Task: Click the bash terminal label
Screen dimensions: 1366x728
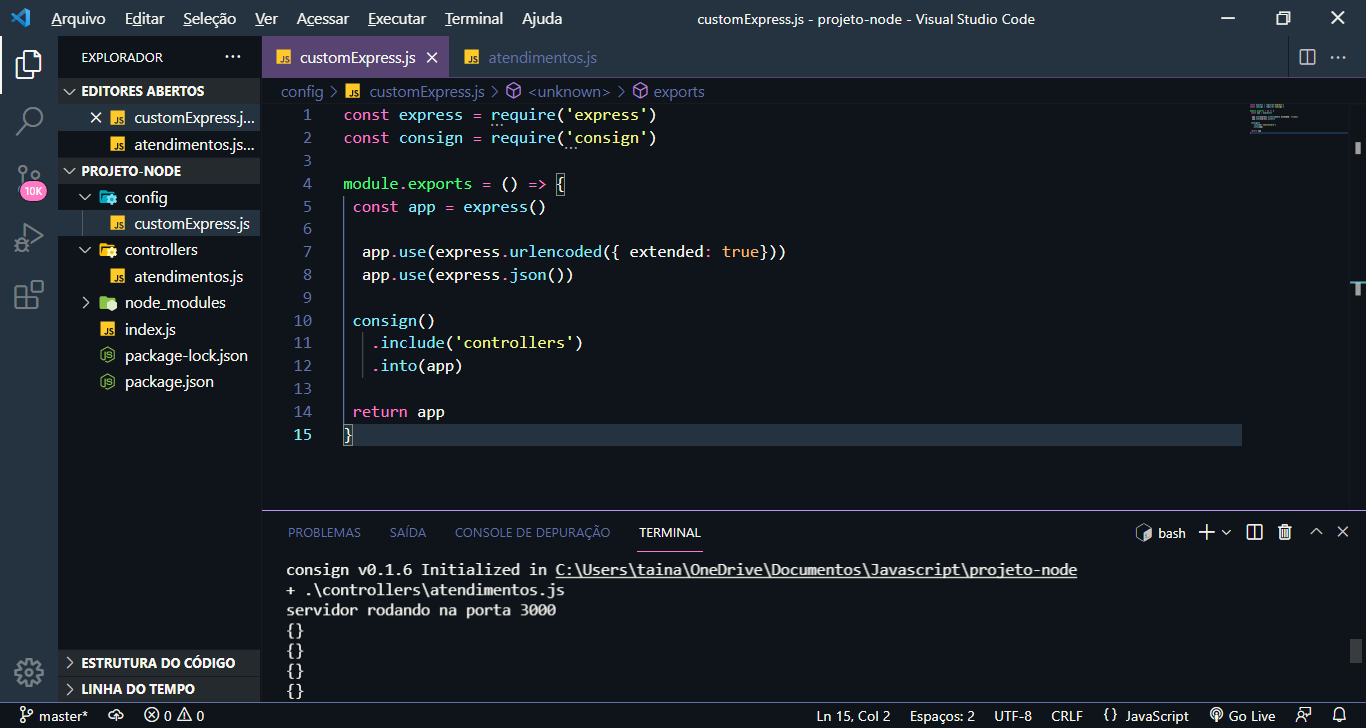Action: pos(1162,533)
